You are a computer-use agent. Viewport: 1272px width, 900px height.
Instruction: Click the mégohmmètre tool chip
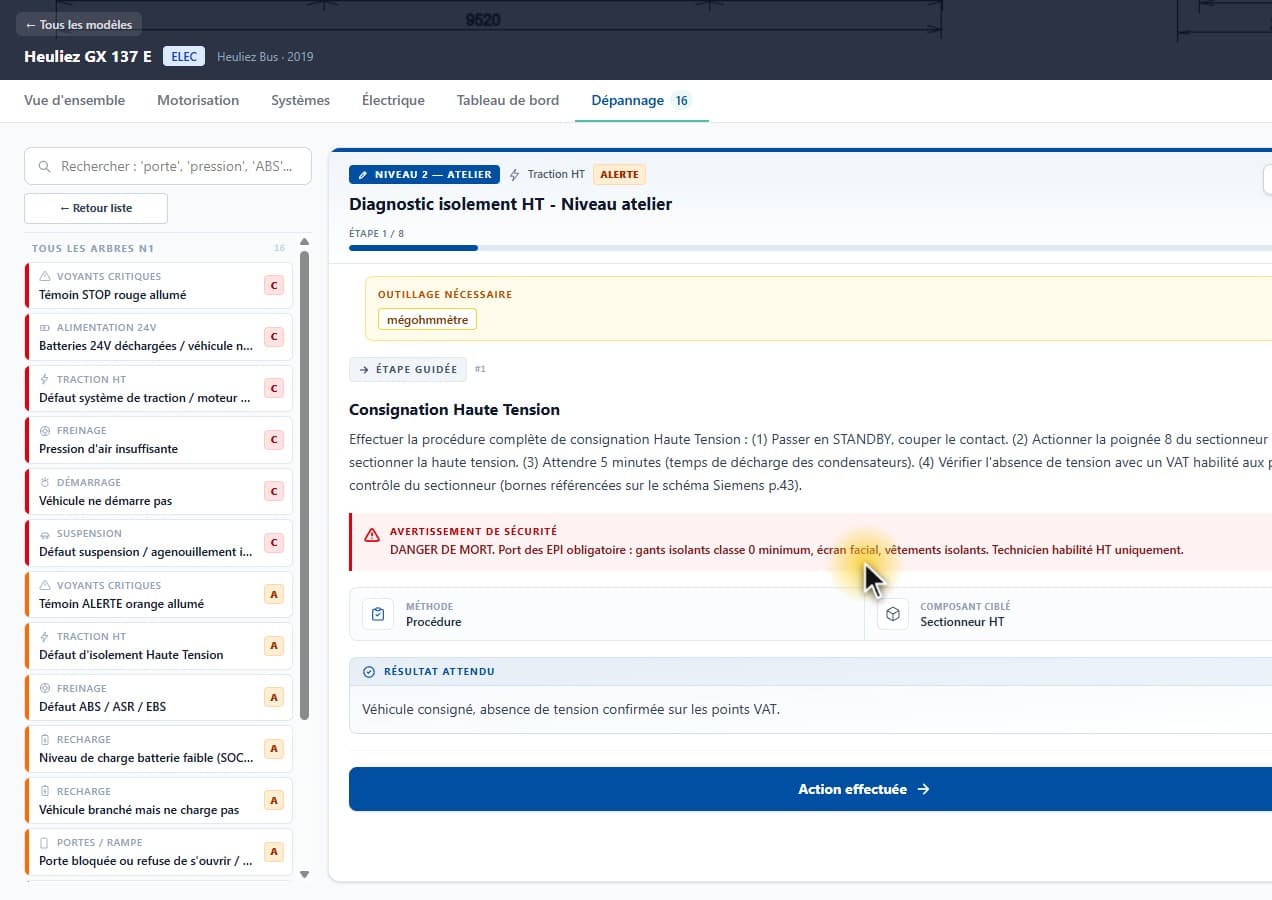[x=427, y=320]
